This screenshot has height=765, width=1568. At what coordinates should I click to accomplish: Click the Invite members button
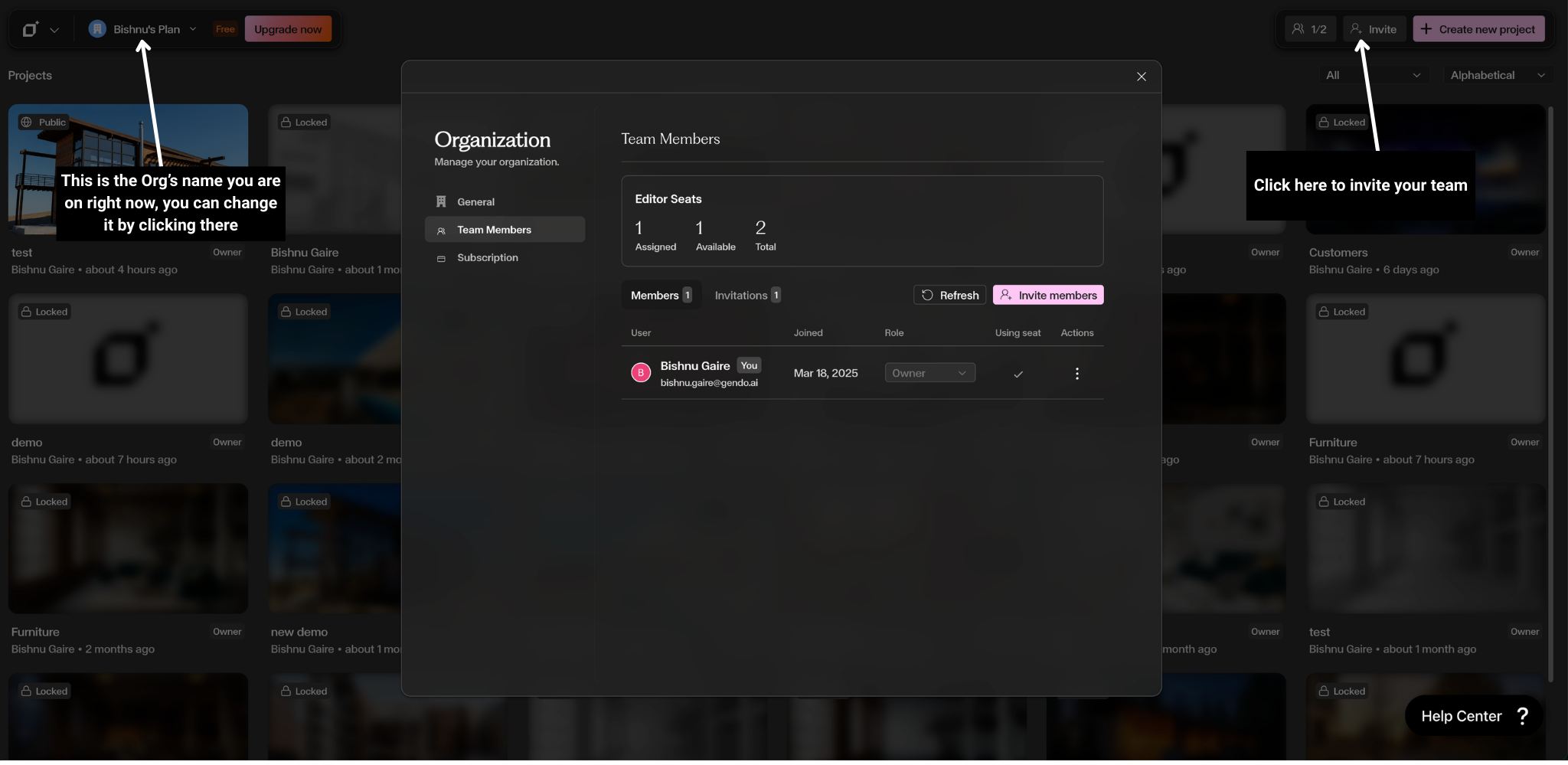coord(1047,295)
